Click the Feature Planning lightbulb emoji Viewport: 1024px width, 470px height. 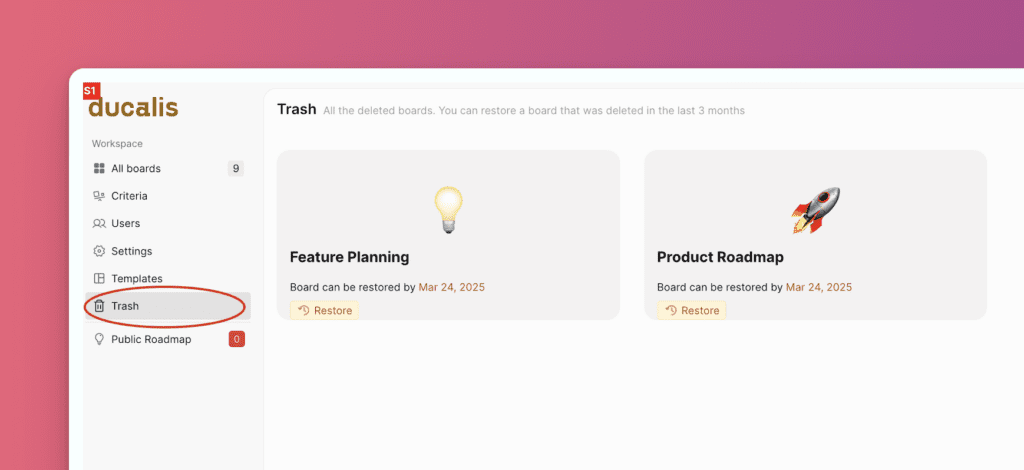448,209
